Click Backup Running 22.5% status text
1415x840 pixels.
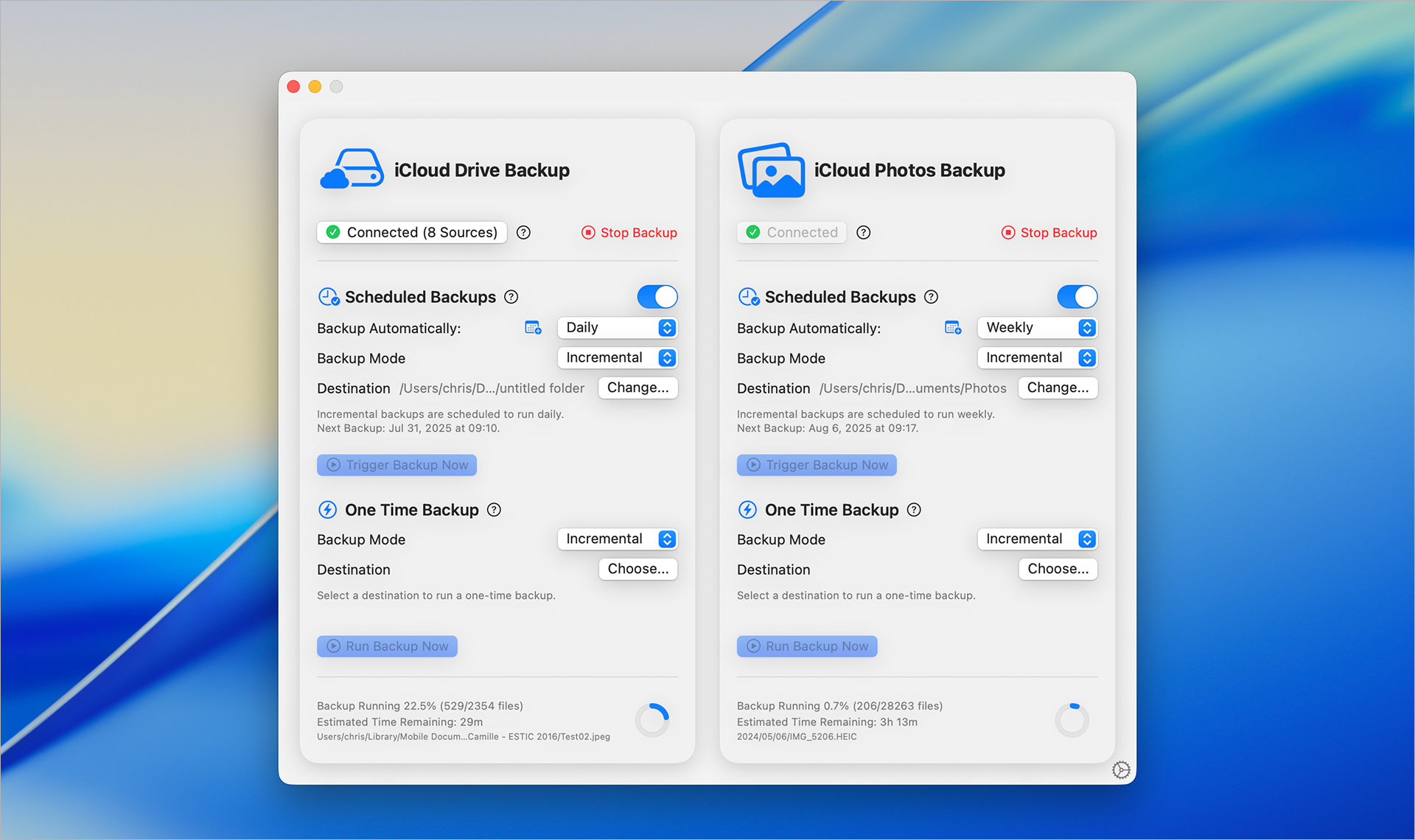[x=420, y=706]
